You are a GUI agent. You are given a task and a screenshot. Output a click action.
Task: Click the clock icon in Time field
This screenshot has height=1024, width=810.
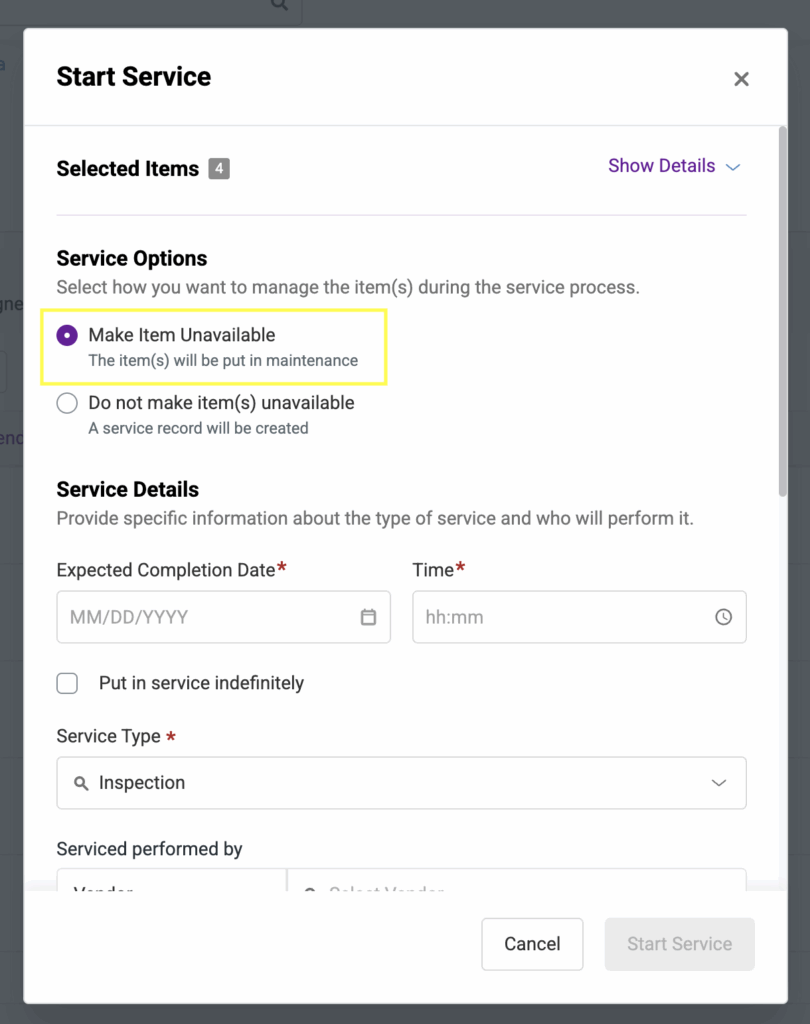coord(723,617)
